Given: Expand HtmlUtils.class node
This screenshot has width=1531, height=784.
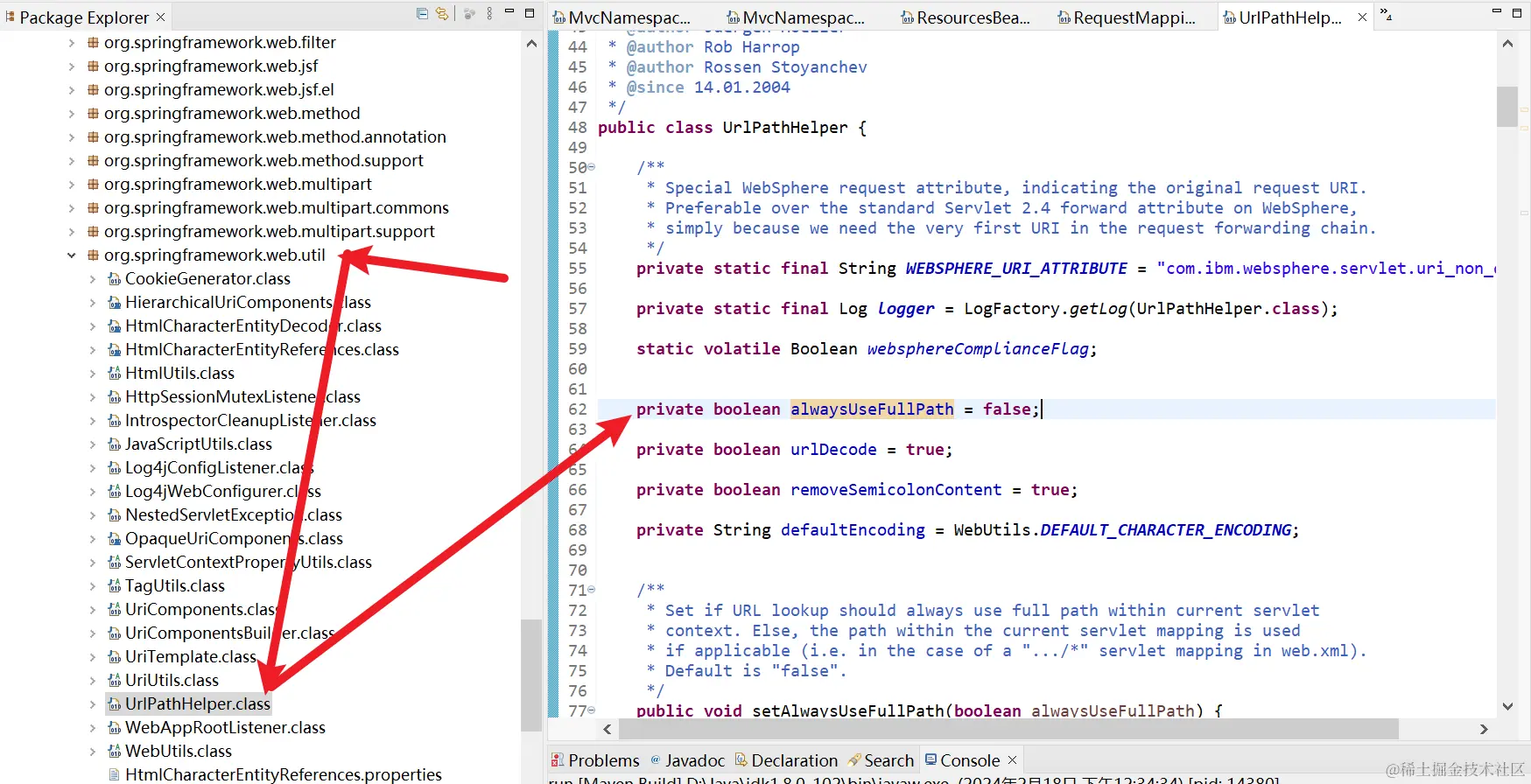Looking at the screenshot, I should click(x=93, y=374).
